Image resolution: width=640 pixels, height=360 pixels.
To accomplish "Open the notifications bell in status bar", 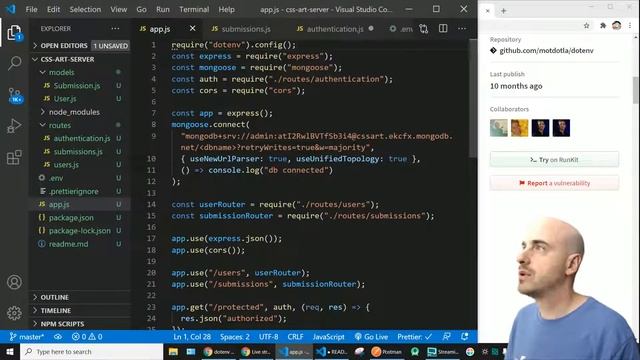I will tap(464, 337).
